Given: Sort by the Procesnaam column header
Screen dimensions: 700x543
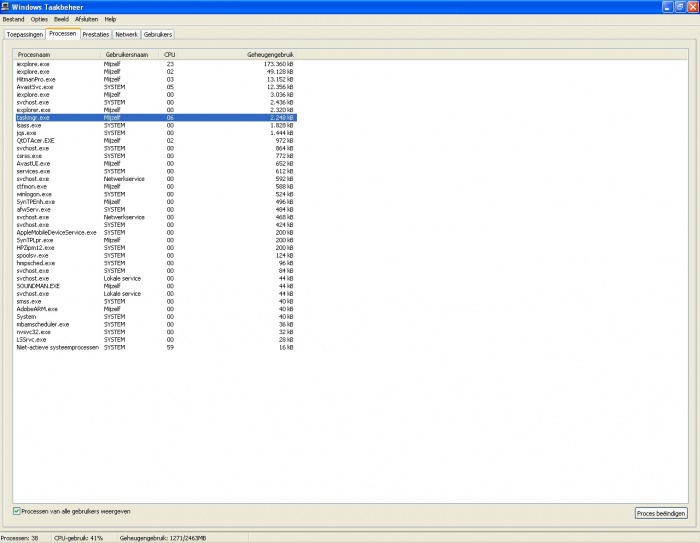Looking at the screenshot, I should tap(57, 54).
